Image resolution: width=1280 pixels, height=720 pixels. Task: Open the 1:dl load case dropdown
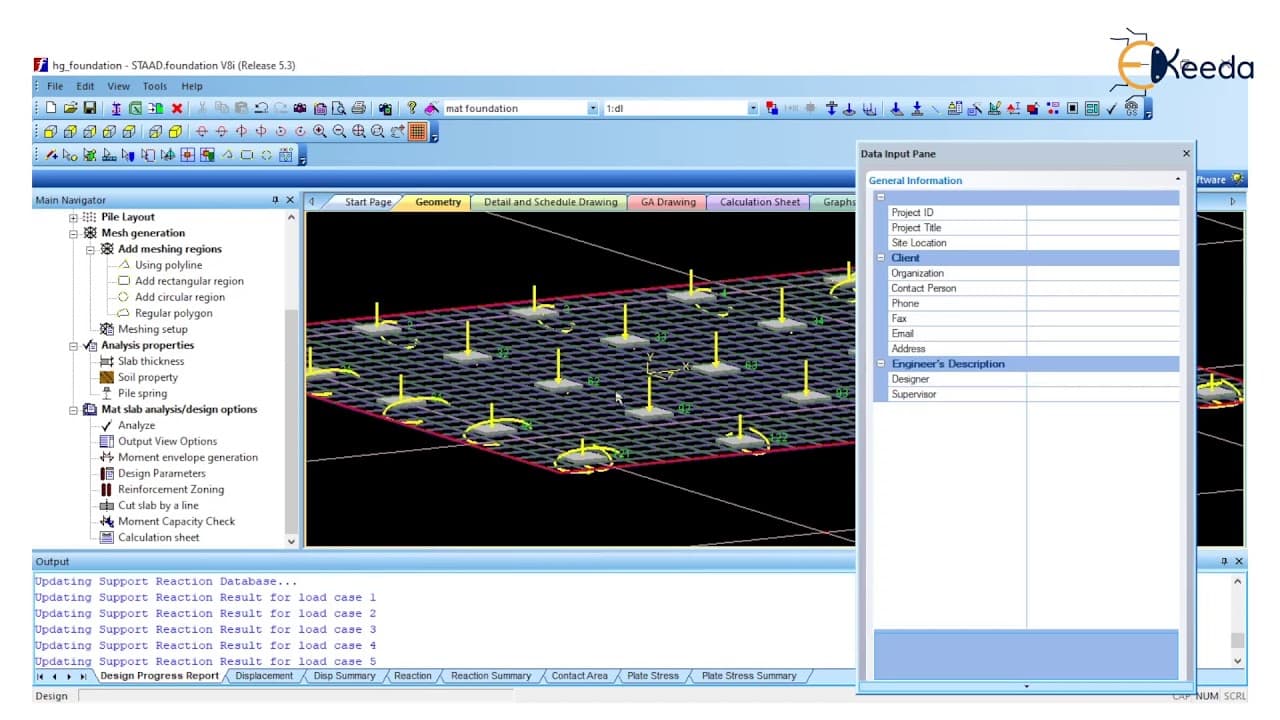753,108
